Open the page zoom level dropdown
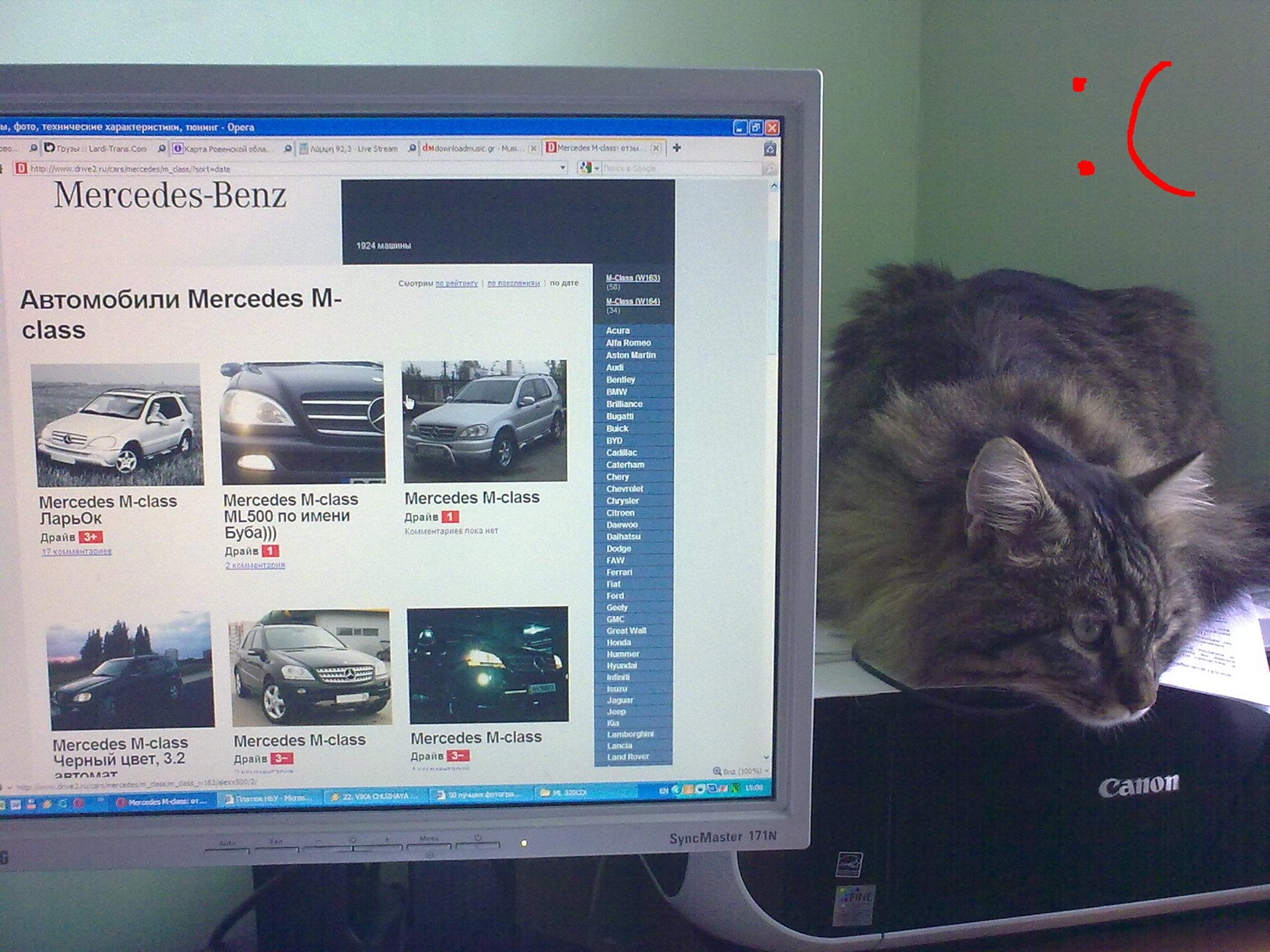 [x=741, y=771]
